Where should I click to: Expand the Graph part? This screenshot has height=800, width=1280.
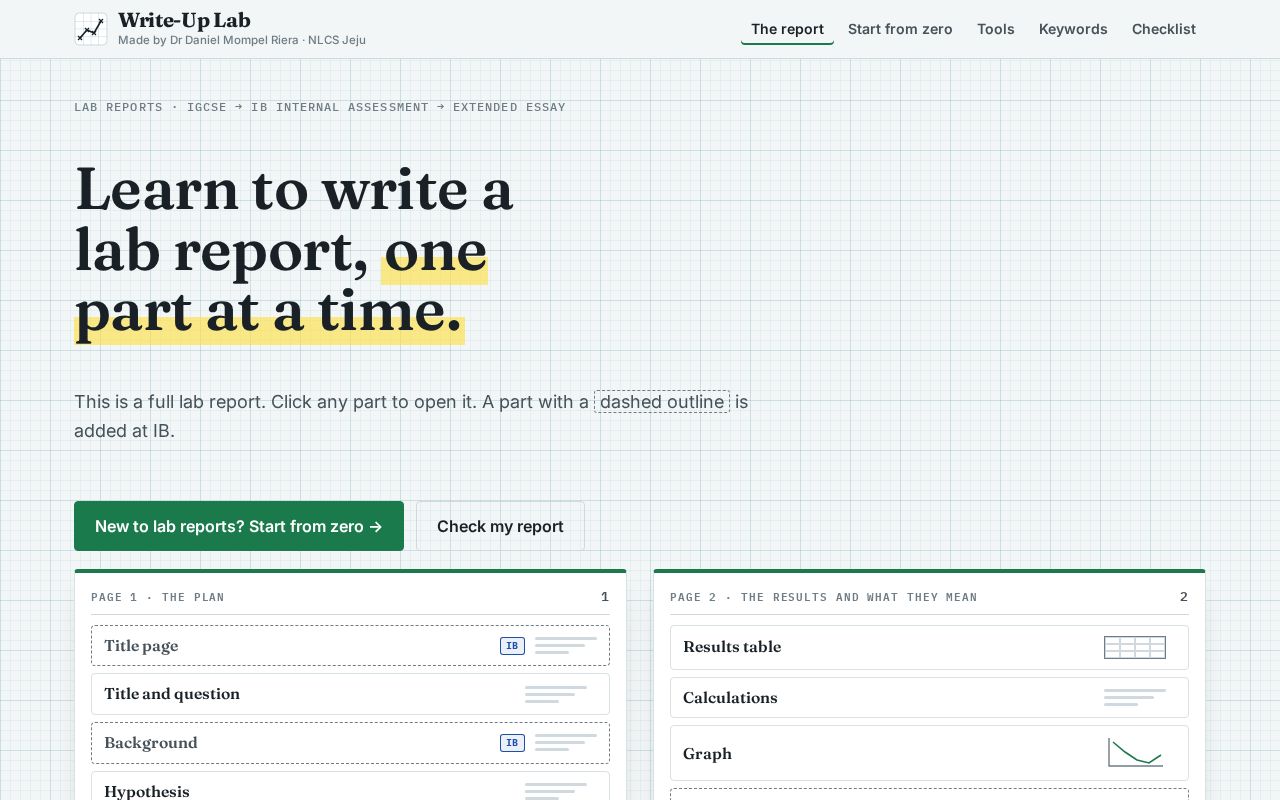pyautogui.click(x=929, y=753)
